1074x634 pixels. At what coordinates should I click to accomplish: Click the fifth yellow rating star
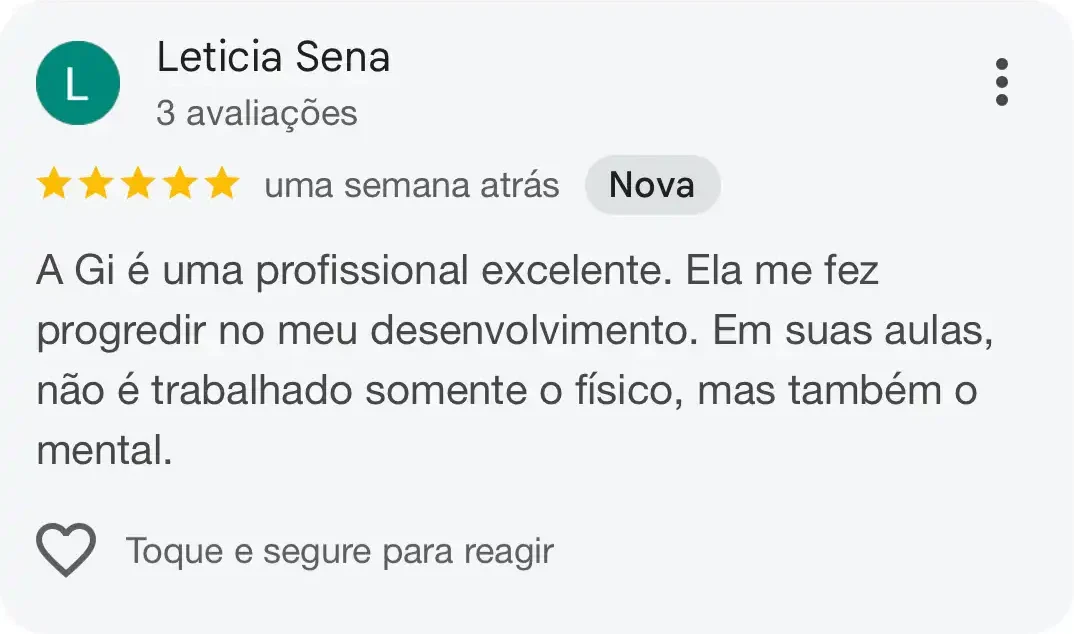[221, 185]
